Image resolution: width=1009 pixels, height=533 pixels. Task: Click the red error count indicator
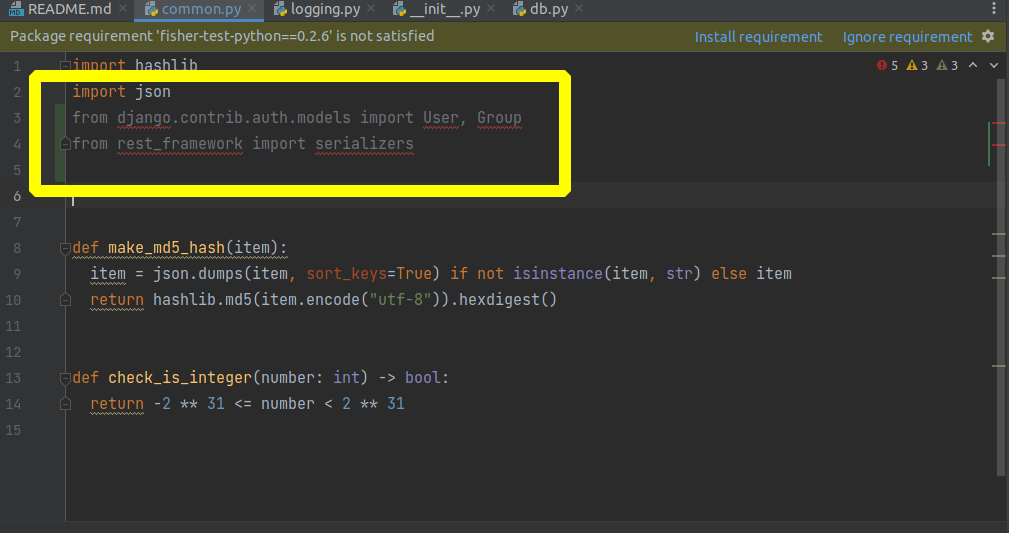coord(887,65)
